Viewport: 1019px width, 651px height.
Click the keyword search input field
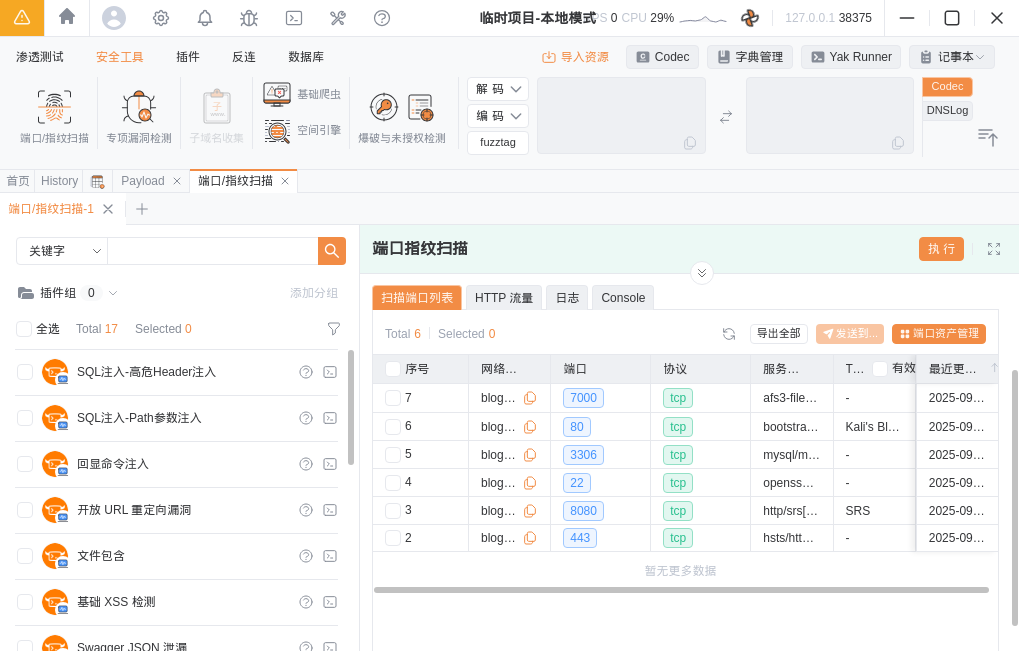(x=213, y=251)
